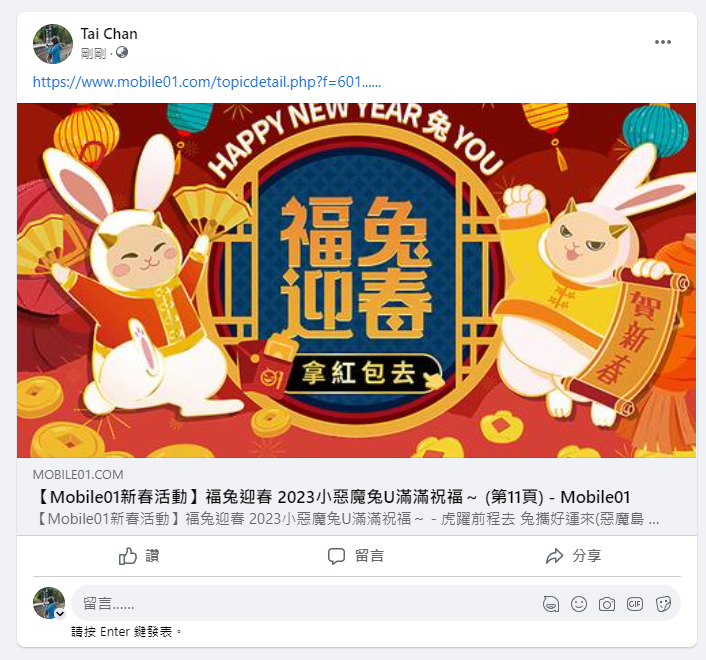This screenshot has width=706, height=660.
Task: Attach a photo with the camera icon
Action: click(606, 604)
